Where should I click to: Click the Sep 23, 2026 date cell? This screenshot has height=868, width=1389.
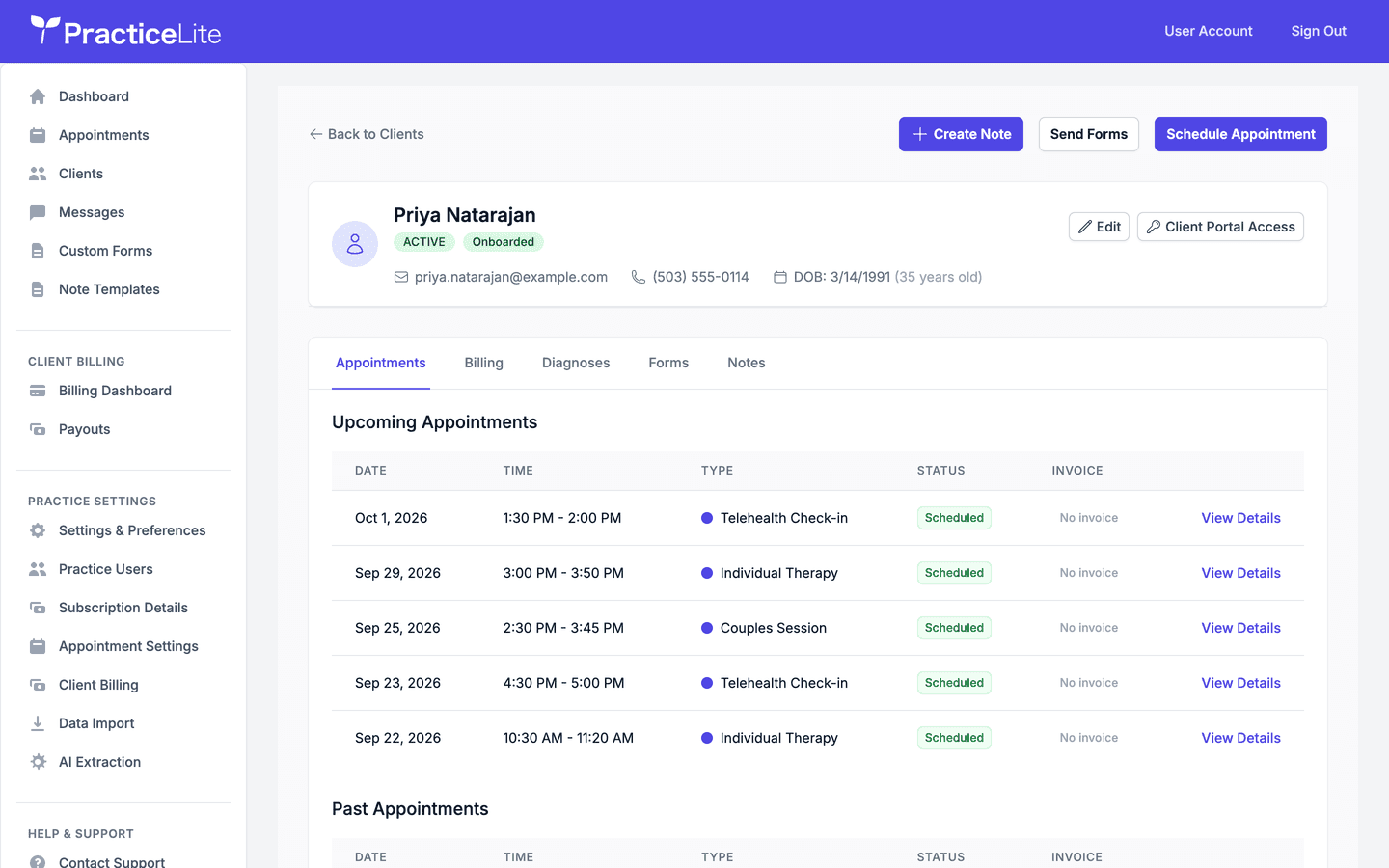pyautogui.click(x=397, y=683)
